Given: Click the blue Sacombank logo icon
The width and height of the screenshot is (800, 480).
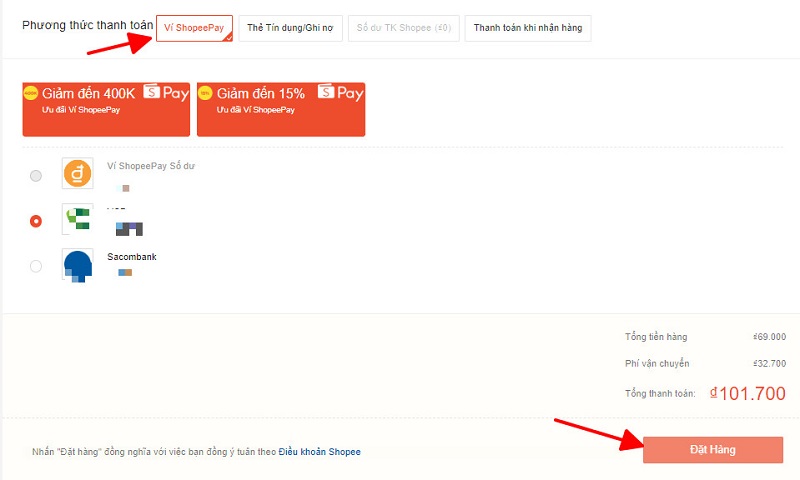Looking at the screenshot, I should (77, 264).
